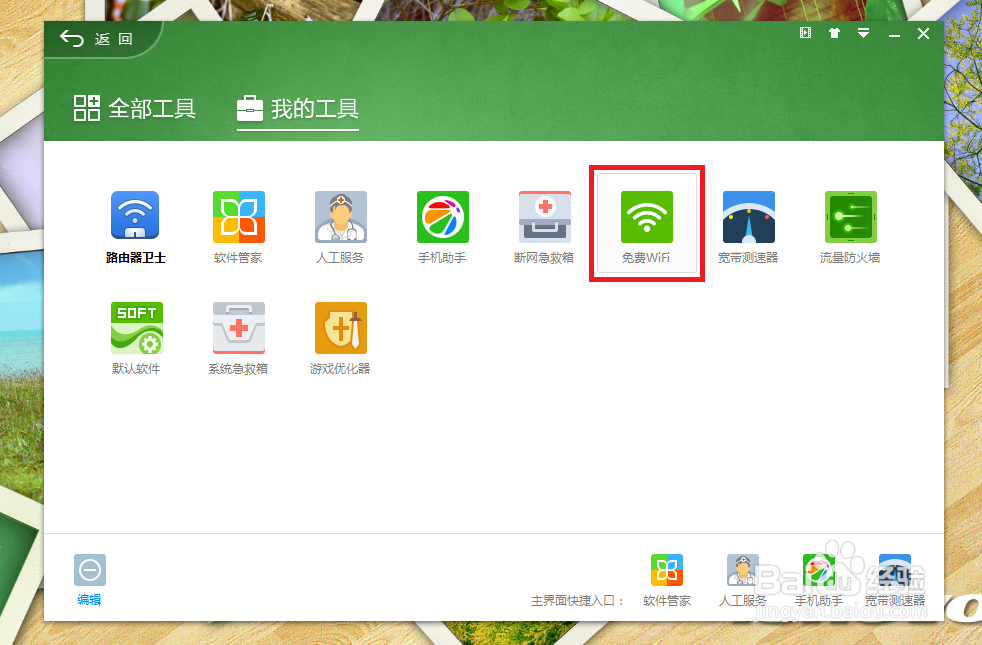This screenshot has height=645, width=982.
Task: Click the film-strip icon in title bar
Action: pos(805,33)
